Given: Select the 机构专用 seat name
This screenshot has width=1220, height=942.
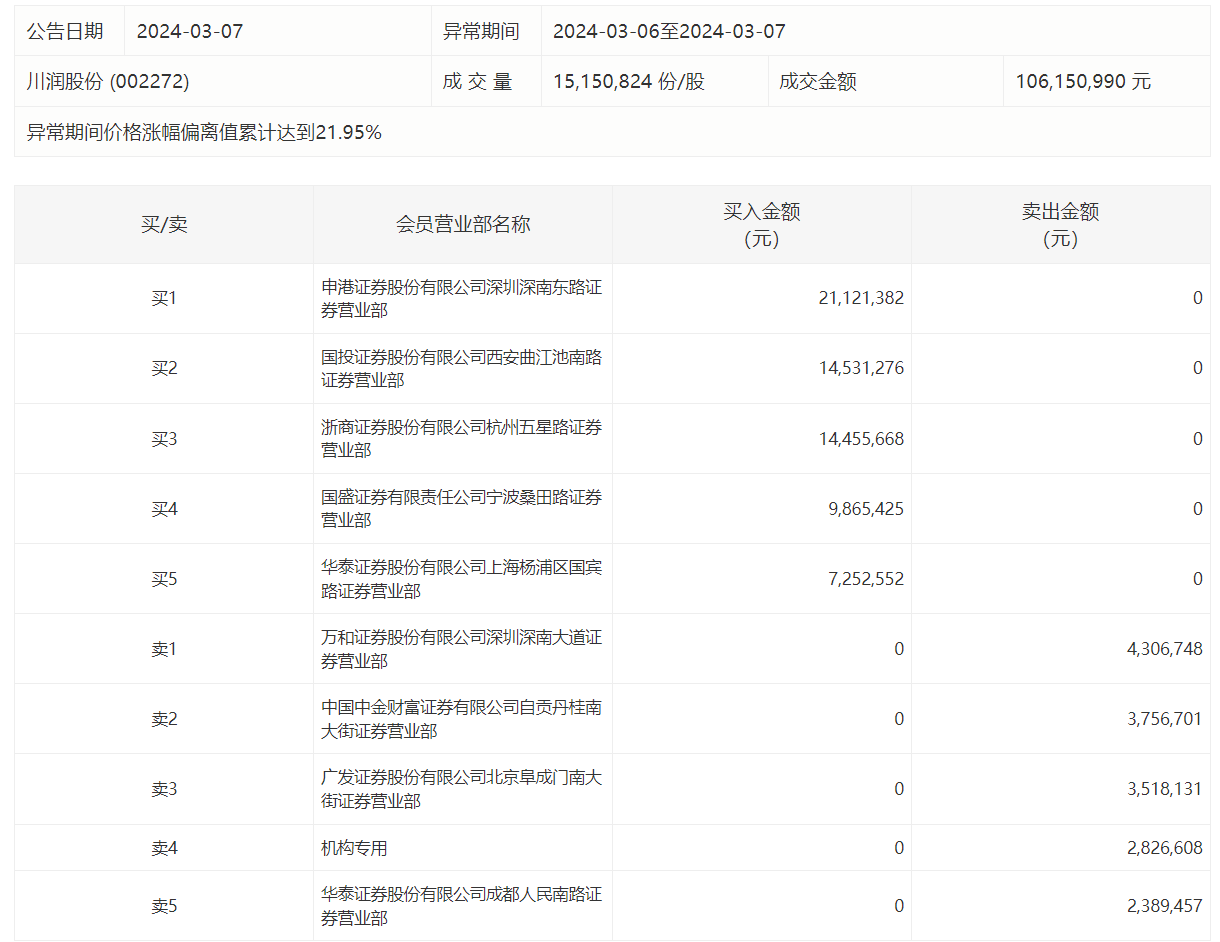Looking at the screenshot, I should 354,848.
